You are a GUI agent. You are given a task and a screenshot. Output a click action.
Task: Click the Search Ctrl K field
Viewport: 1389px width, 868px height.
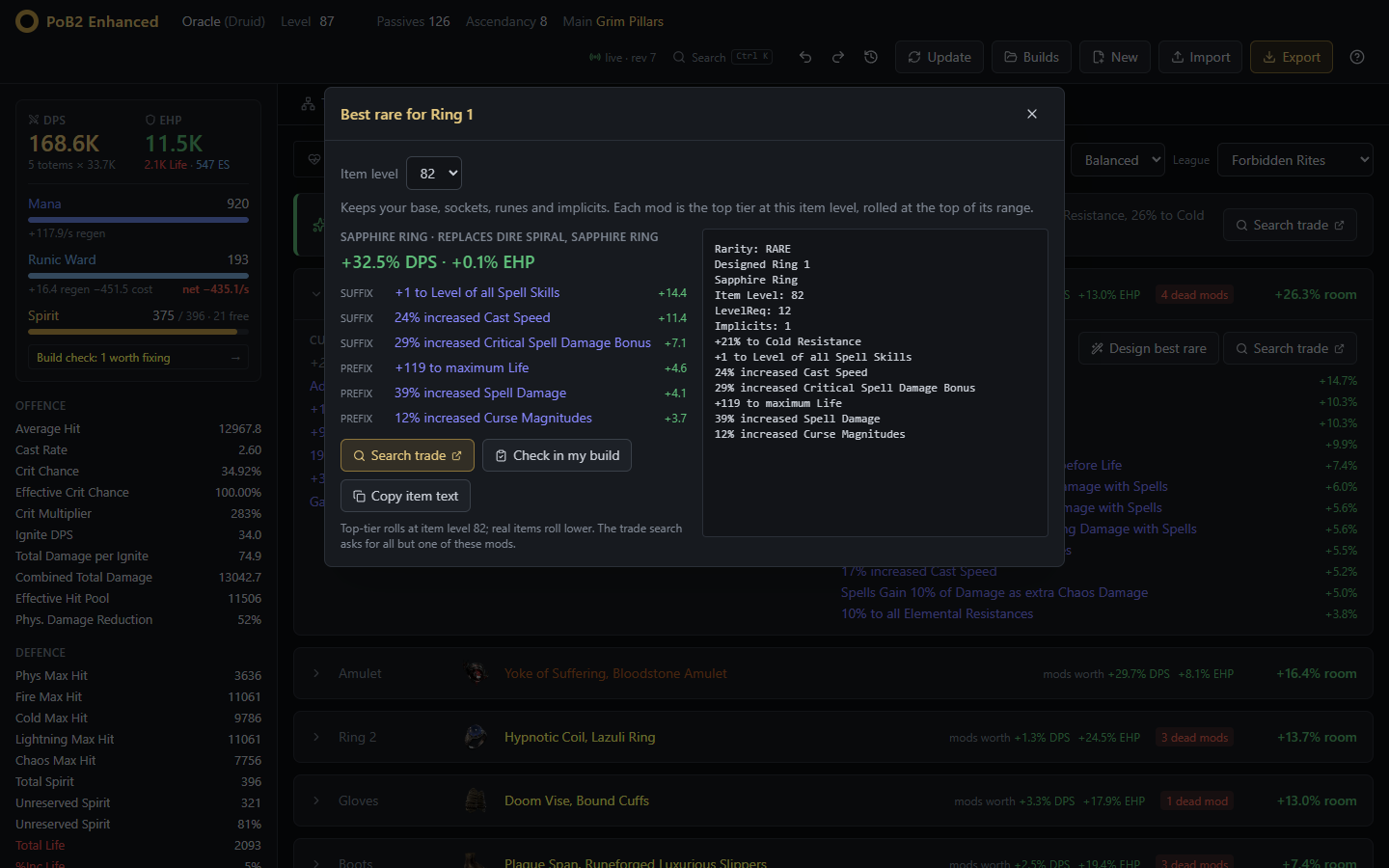pos(722,58)
